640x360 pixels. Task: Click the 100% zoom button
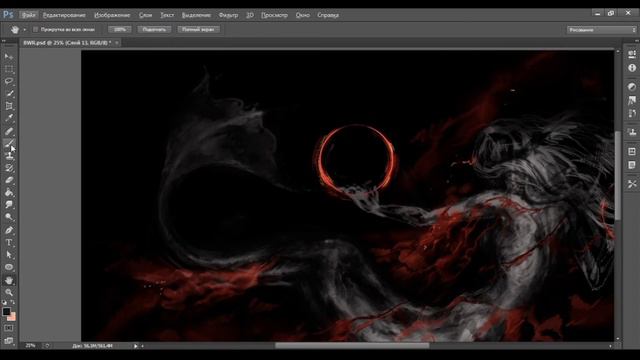pos(120,29)
